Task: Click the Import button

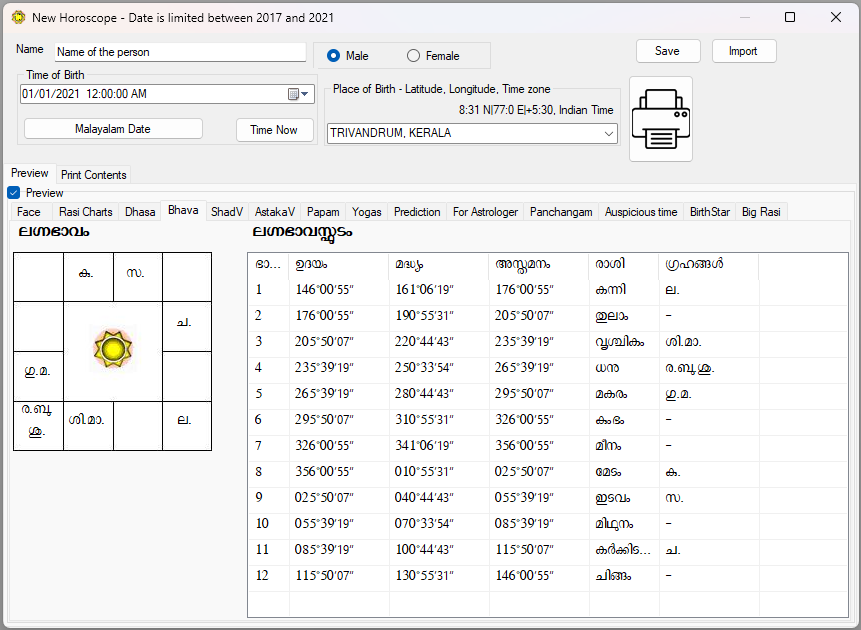Action: pos(744,50)
